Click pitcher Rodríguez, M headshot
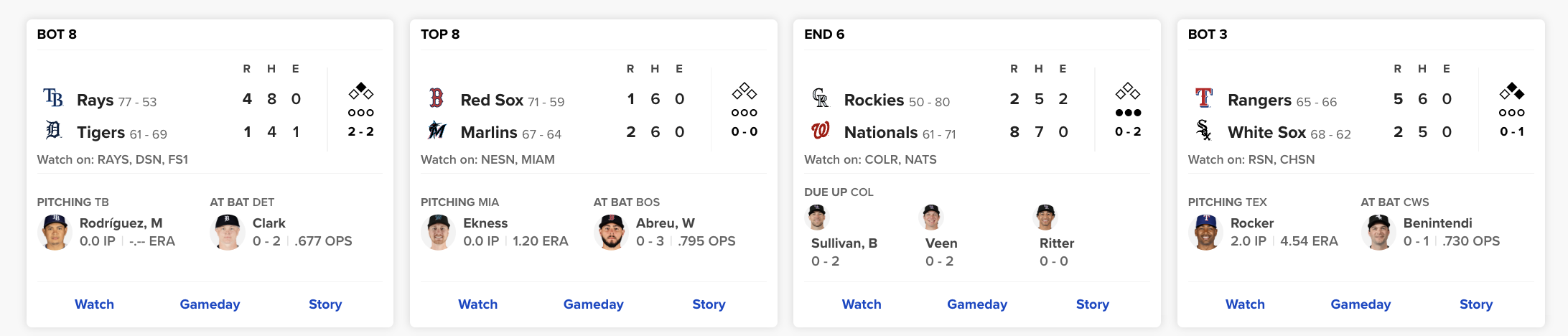 pyautogui.click(x=55, y=232)
